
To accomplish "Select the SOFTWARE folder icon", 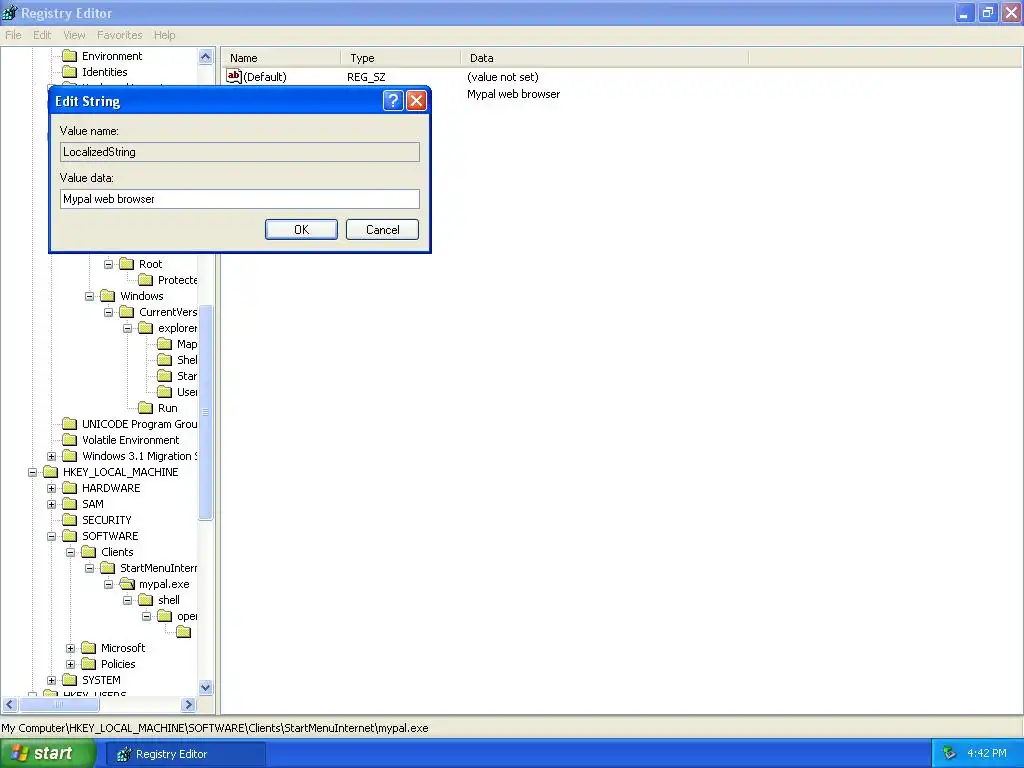I will coord(69,536).
